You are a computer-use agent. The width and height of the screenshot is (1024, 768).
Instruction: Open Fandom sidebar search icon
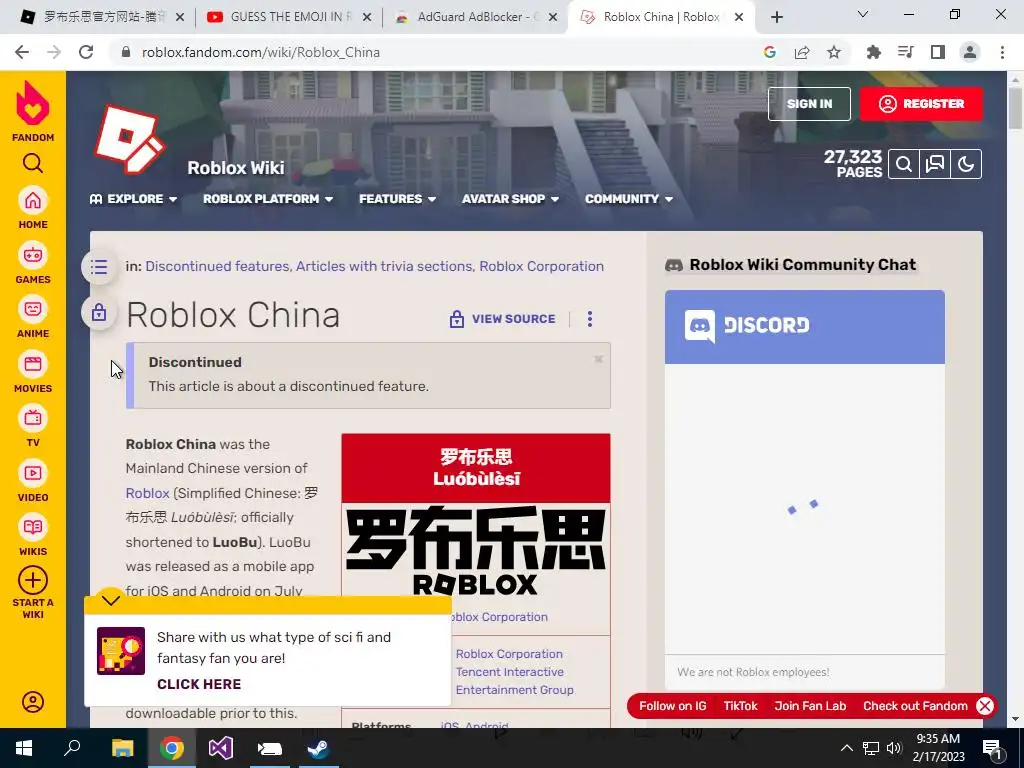pos(33,163)
